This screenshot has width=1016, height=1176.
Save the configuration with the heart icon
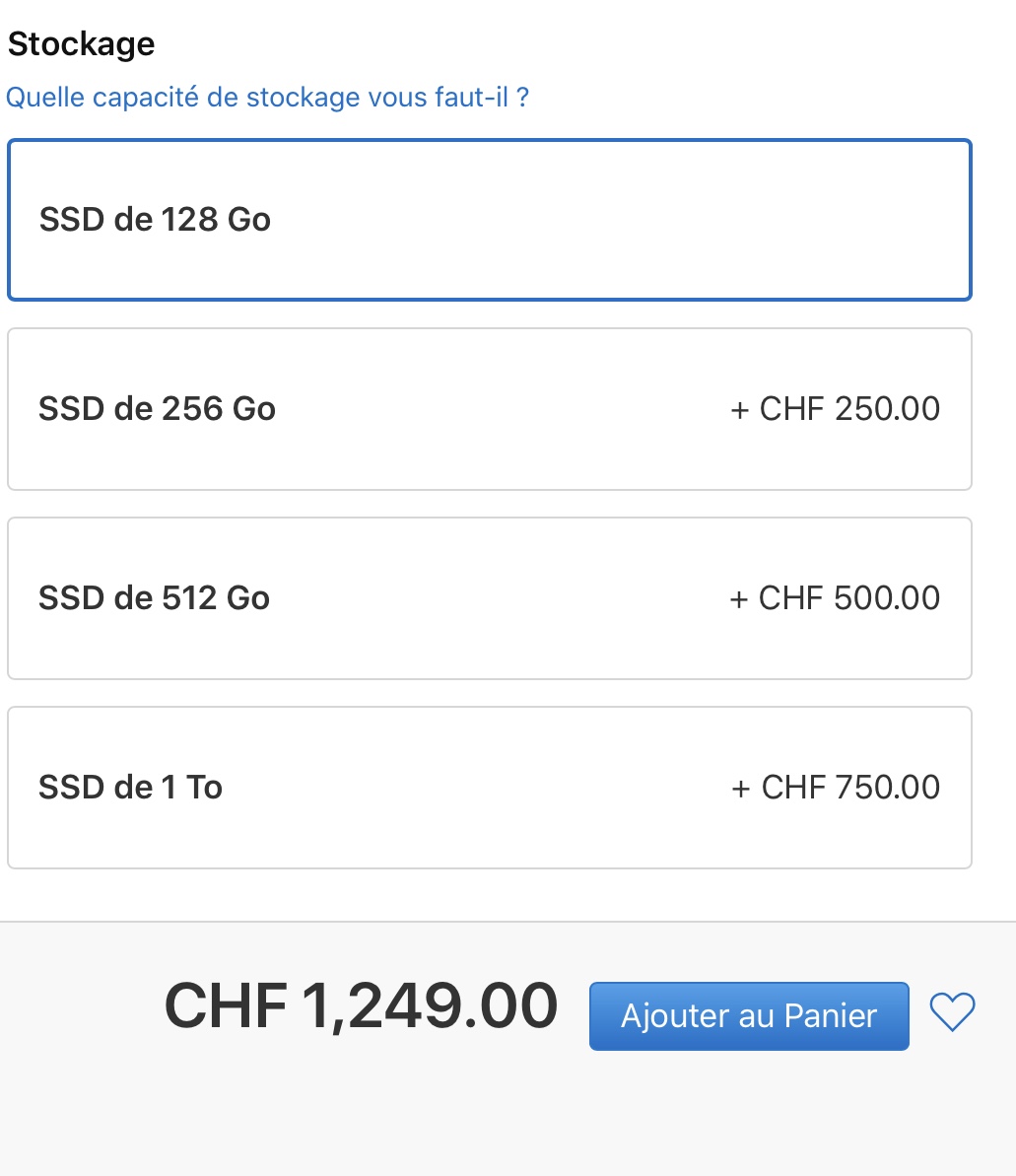(x=952, y=1012)
